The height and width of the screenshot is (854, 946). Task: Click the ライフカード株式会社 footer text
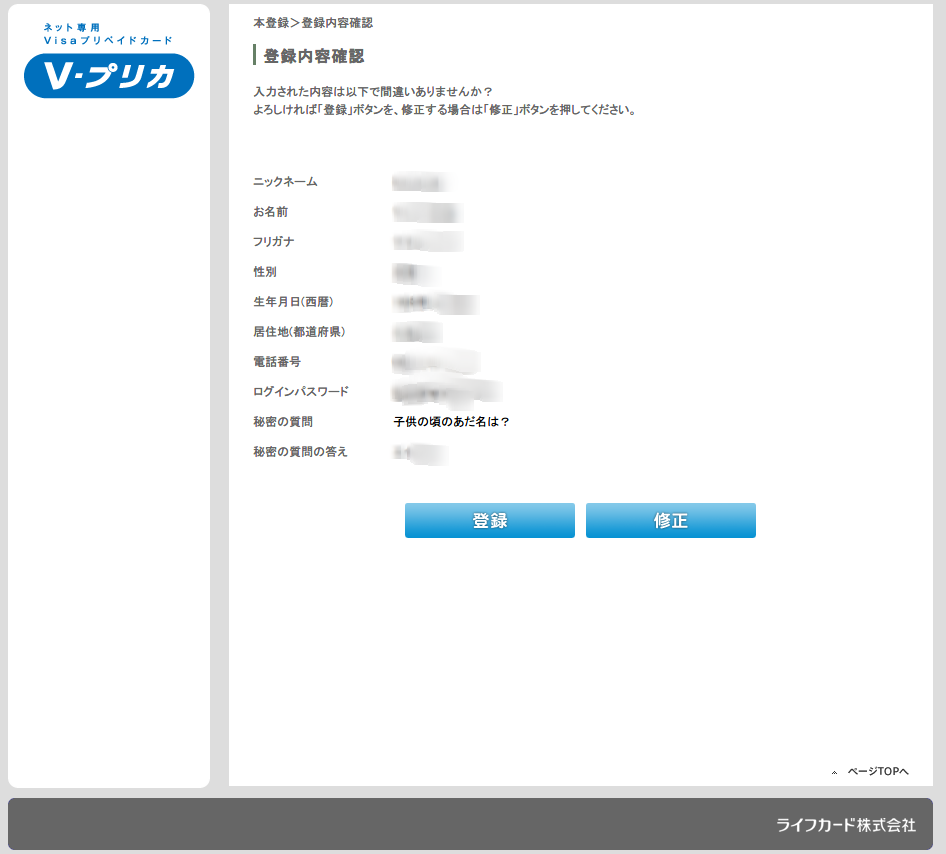click(846, 825)
